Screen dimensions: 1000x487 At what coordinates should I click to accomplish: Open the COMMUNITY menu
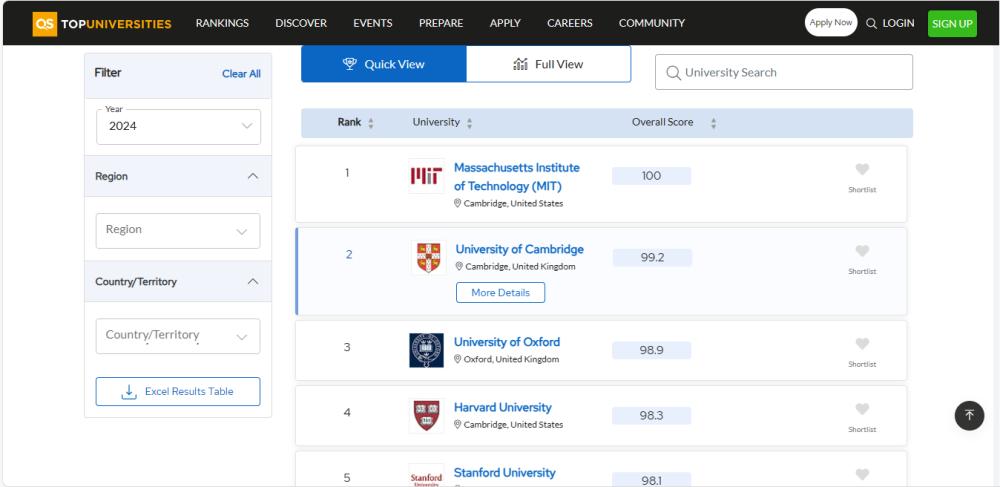click(x=652, y=23)
